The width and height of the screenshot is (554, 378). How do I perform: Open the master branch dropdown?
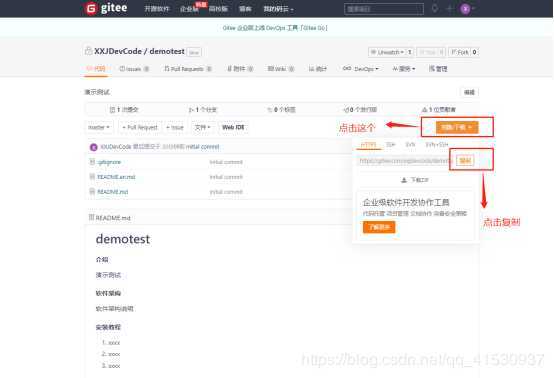(99, 127)
